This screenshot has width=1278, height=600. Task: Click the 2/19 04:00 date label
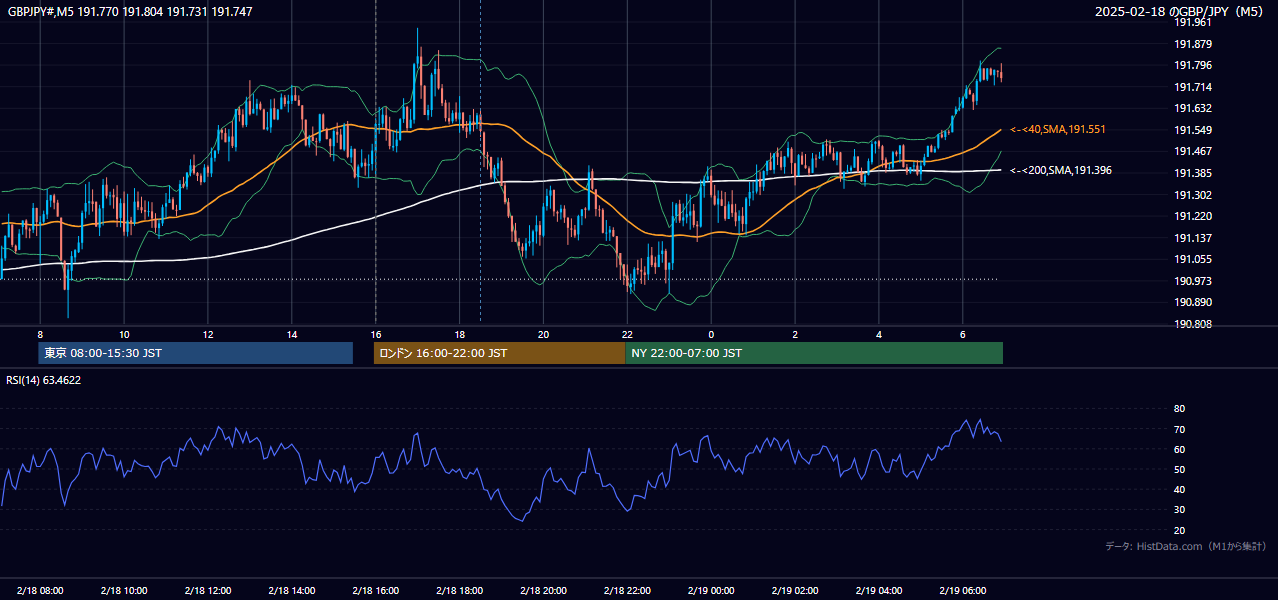(880, 591)
